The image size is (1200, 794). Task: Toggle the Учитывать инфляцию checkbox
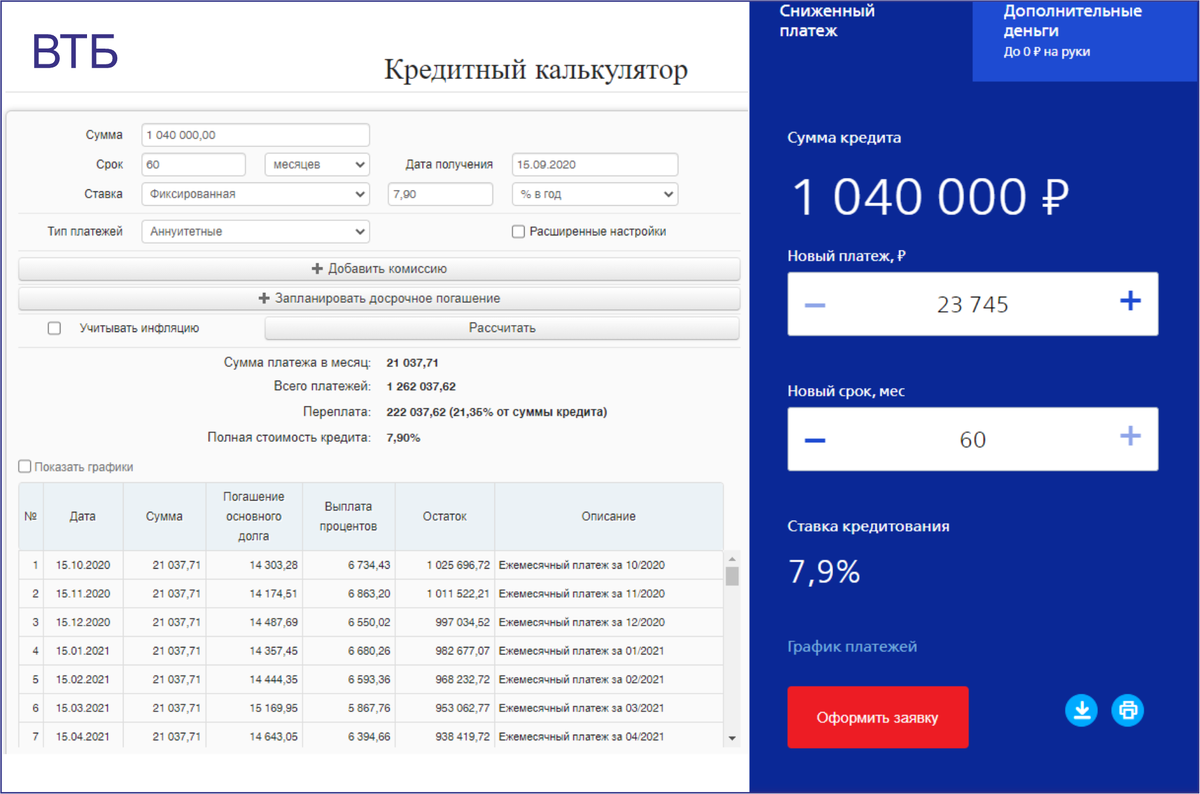(54, 328)
